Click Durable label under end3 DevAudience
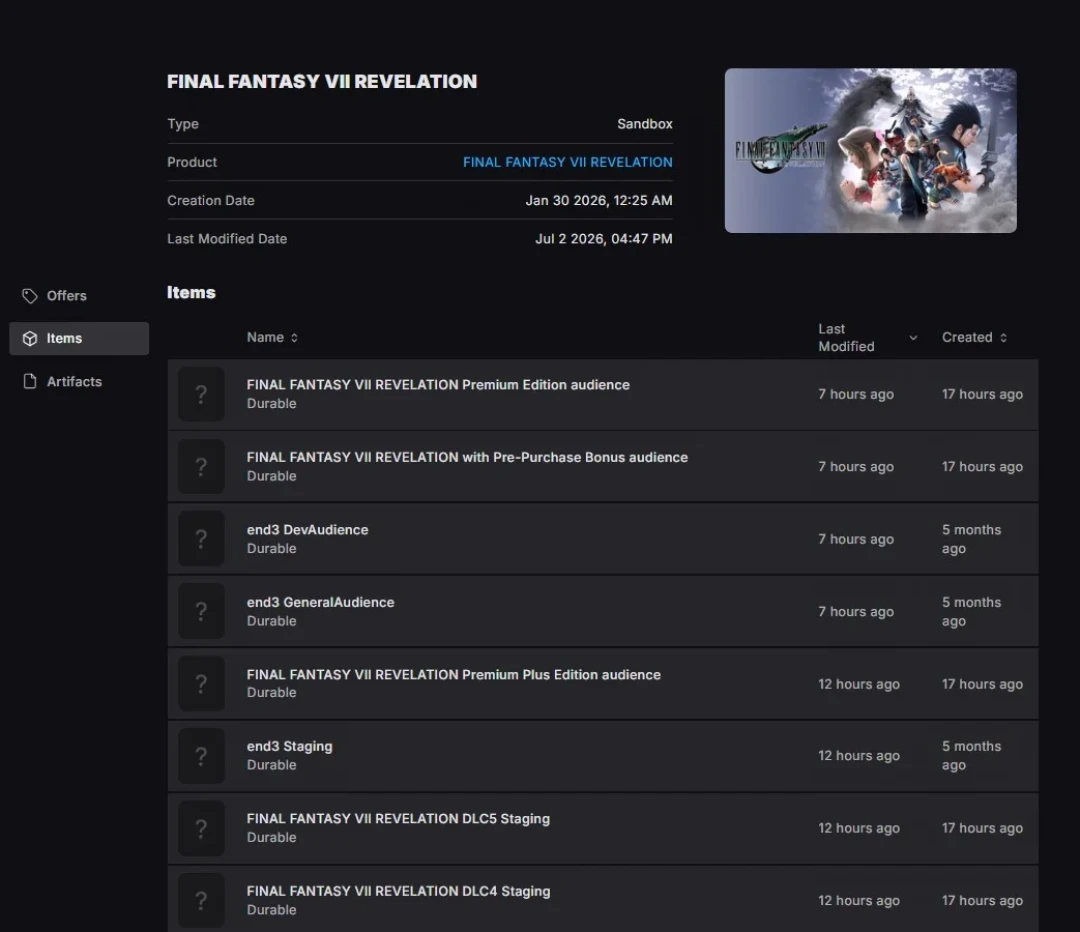 tap(271, 548)
